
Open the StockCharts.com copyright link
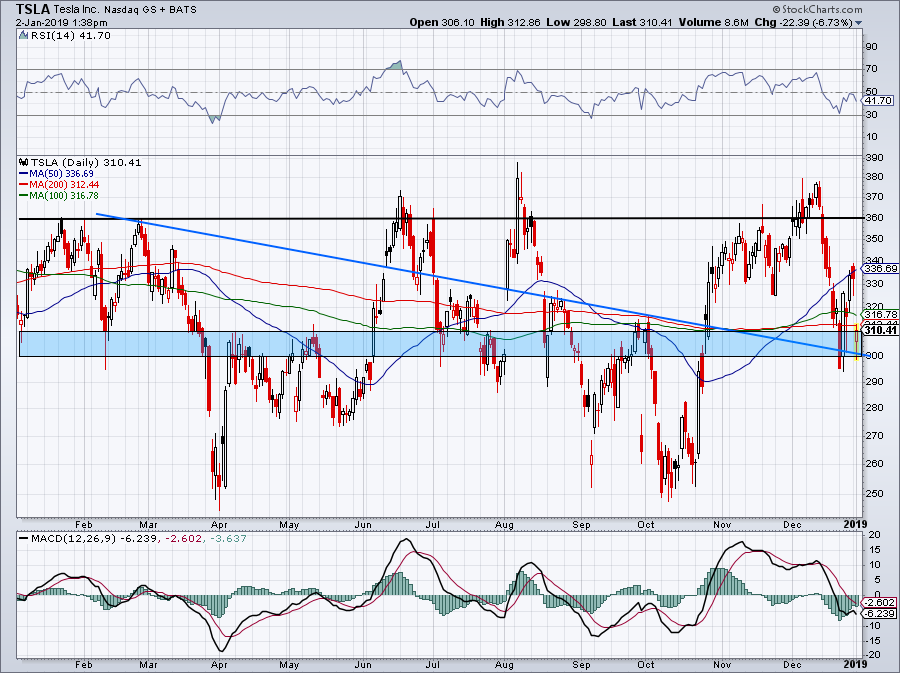[817, 9]
